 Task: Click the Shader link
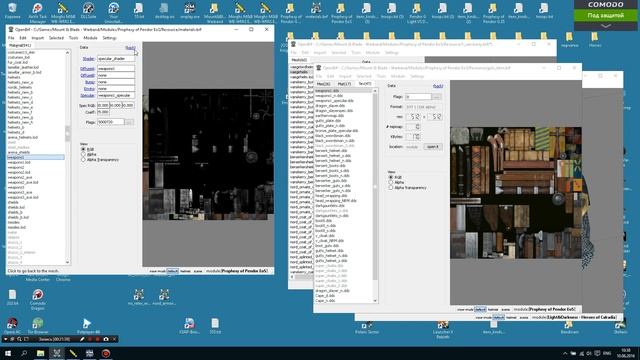[x=88, y=59]
